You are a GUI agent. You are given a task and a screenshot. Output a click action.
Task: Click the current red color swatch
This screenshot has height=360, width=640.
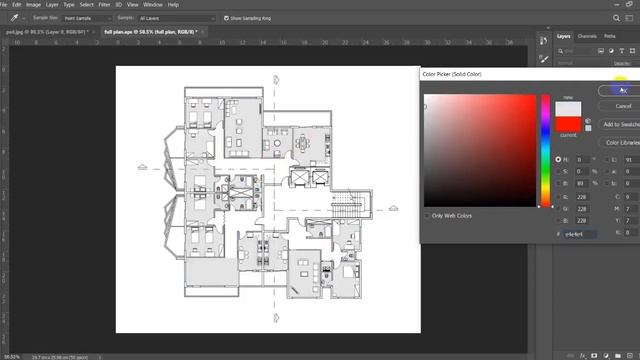point(568,124)
